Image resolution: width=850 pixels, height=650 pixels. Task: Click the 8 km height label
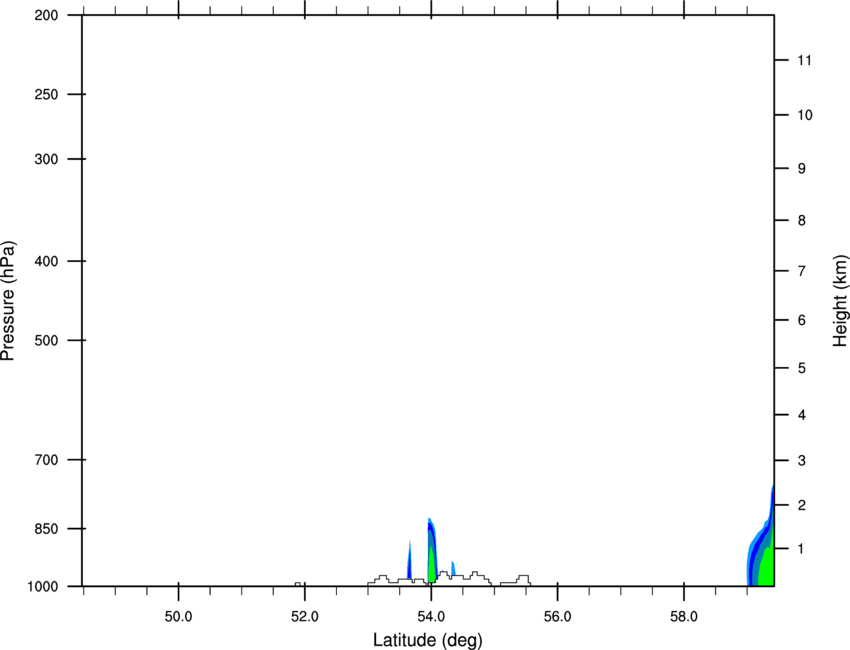802,220
